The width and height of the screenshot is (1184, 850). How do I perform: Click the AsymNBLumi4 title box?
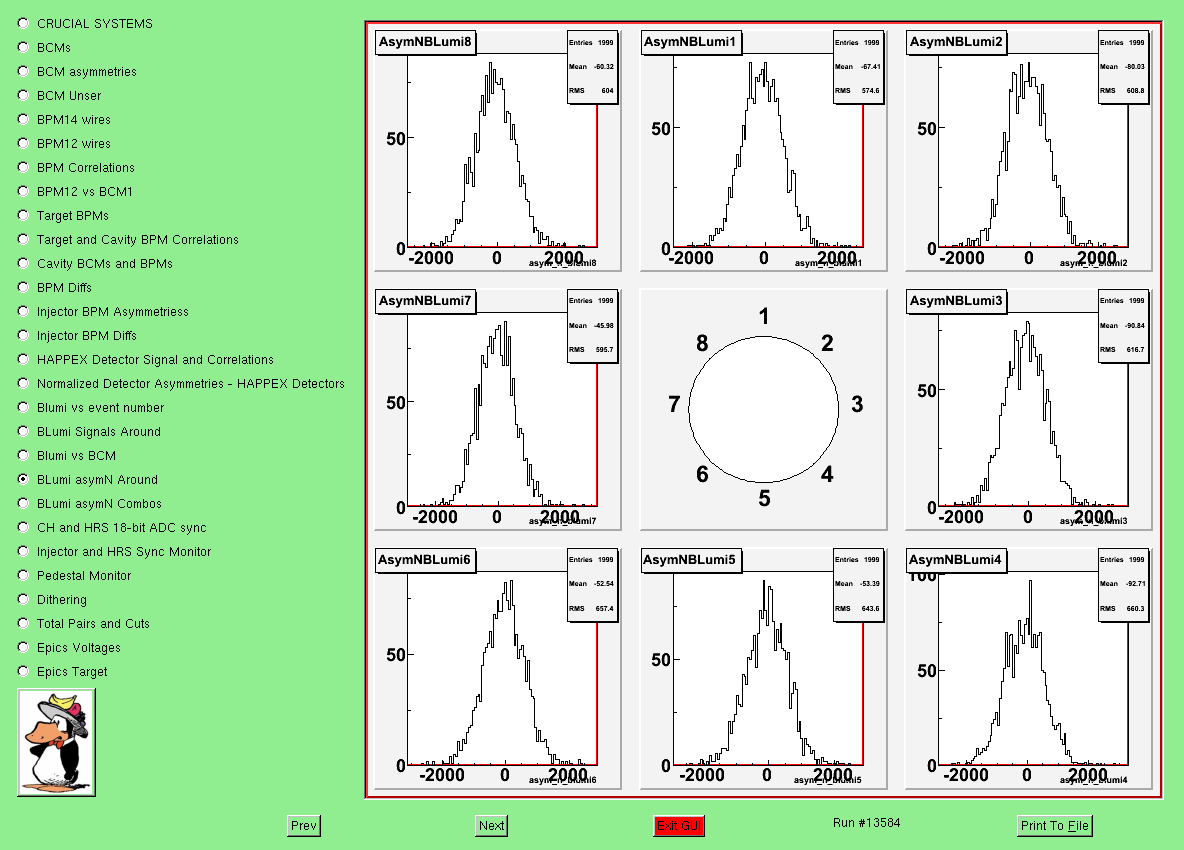pos(956,560)
